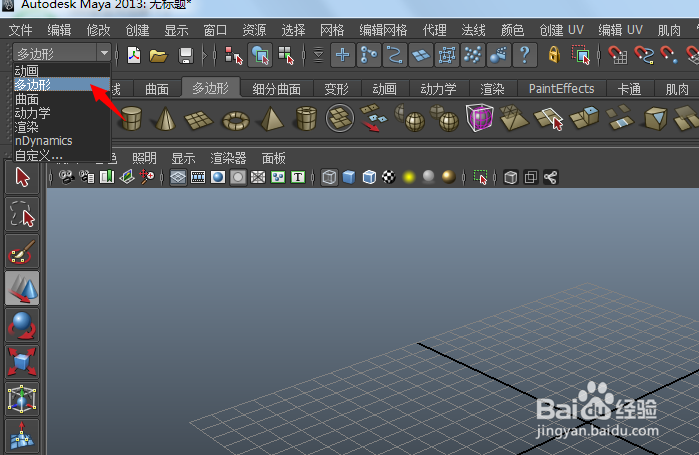Switch to the 变形 shelf tab

336,89
